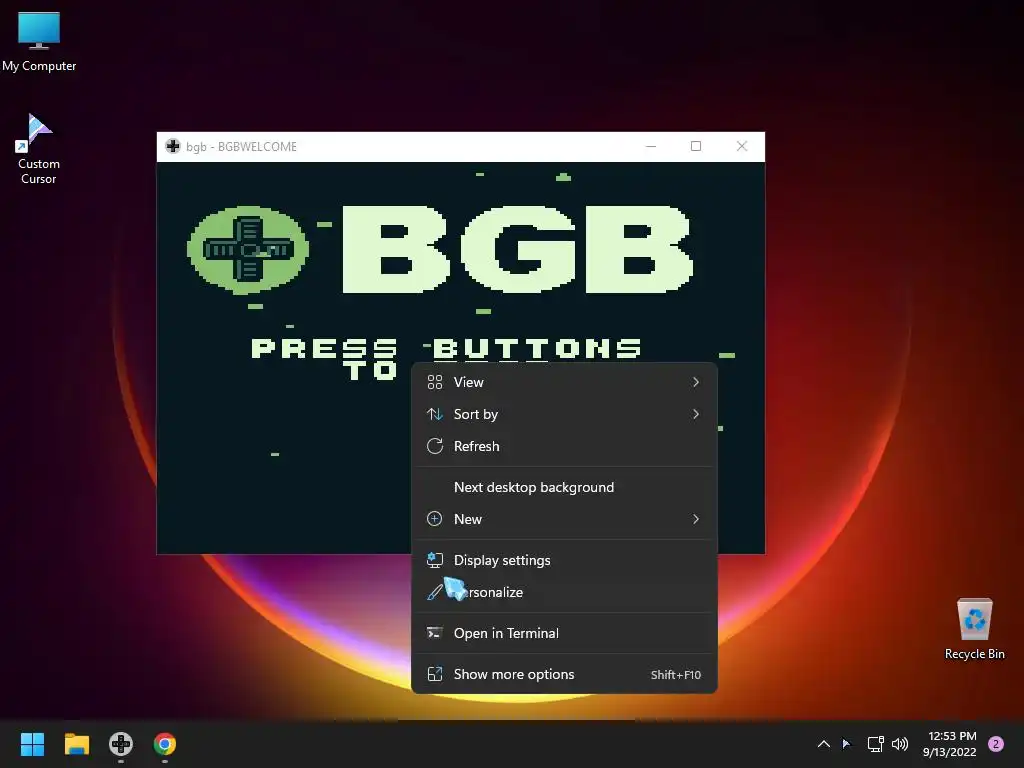Click the New plus-circle icon
The image size is (1024, 768).
click(x=435, y=519)
